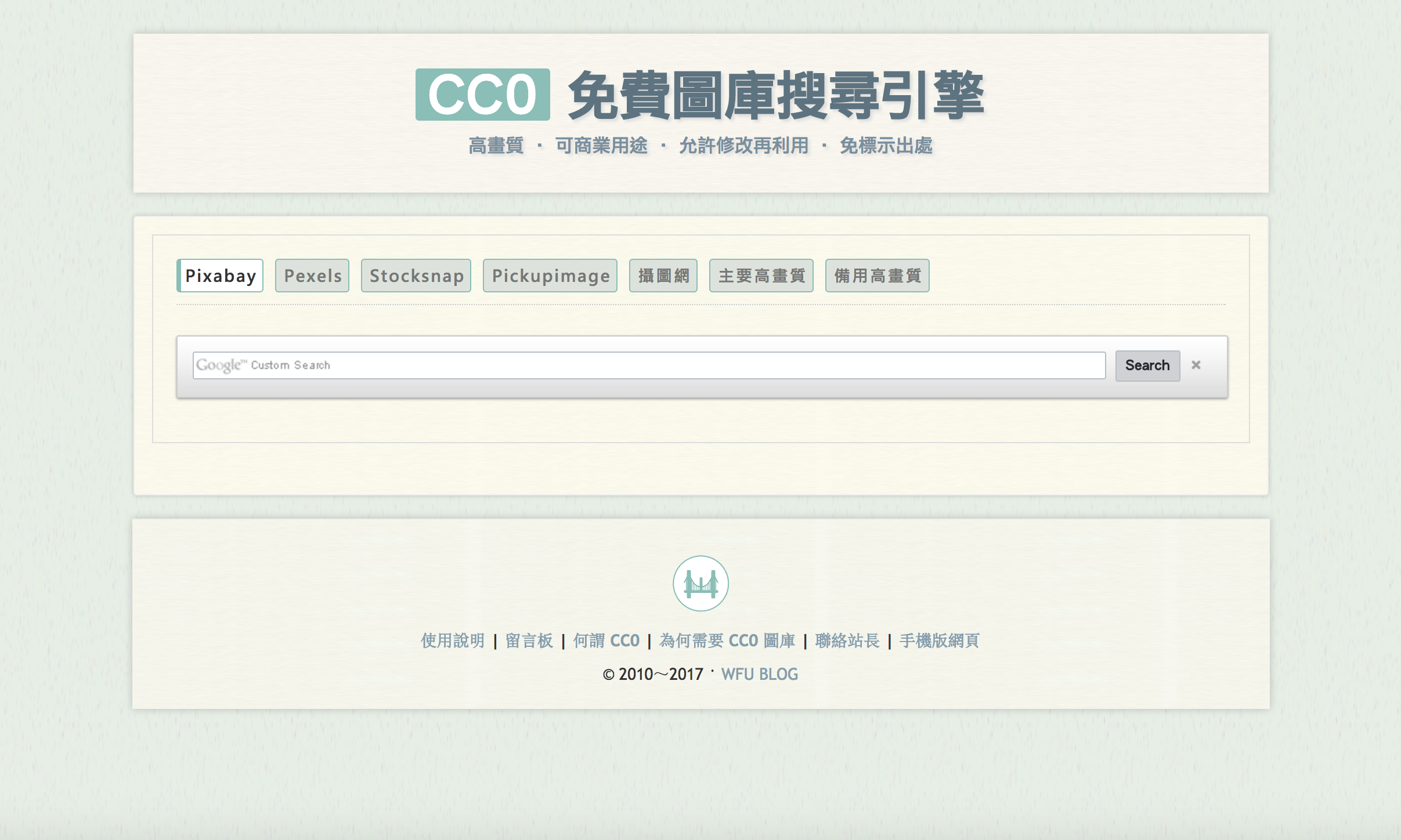This screenshot has width=1401, height=840.
Task: Clear the search with the X icon
Action: [x=1196, y=365]
